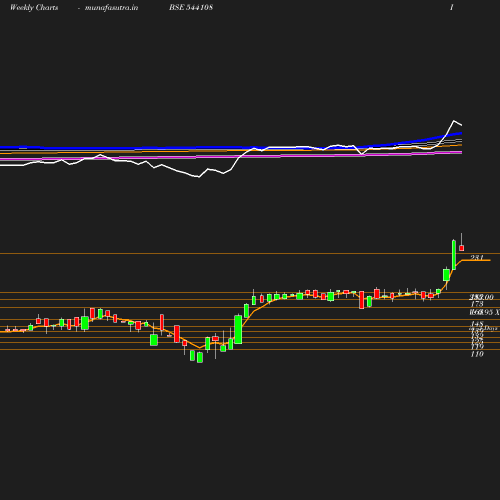Click the tallest green candle before the last red candle

pos(454,255)
